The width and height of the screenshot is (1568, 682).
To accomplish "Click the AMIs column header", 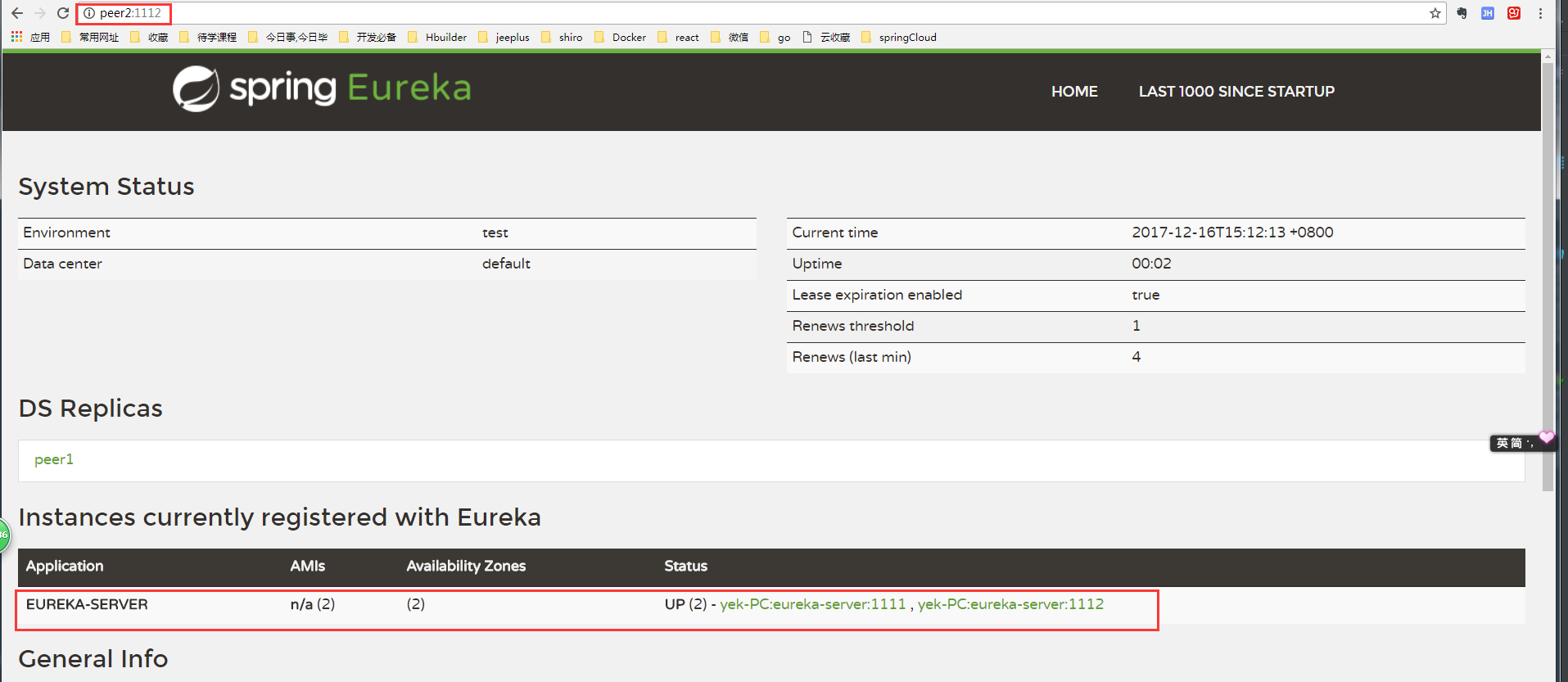I will pyautogui.click(x=308, y=566).
